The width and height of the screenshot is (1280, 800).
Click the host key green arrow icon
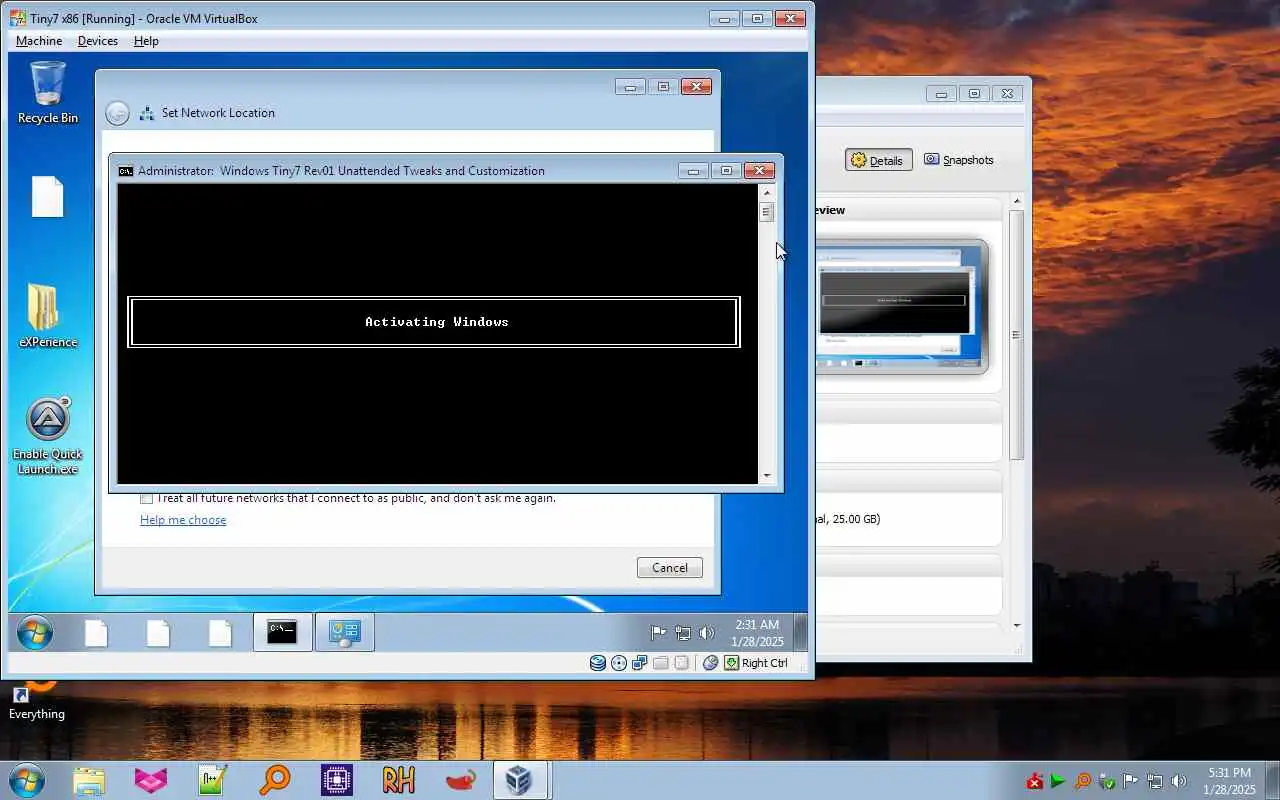(x=732, y=662)
